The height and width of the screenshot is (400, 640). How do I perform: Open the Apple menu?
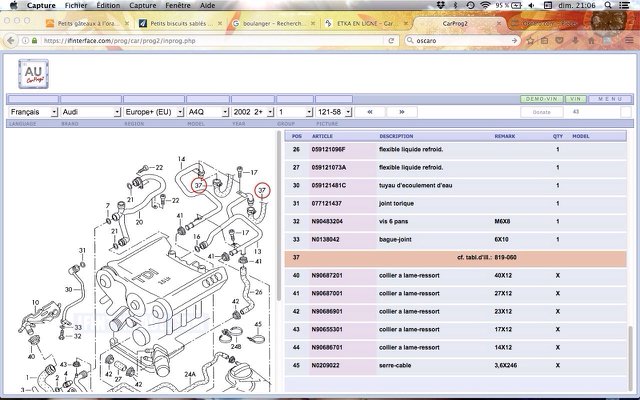(x=13, y=5)
